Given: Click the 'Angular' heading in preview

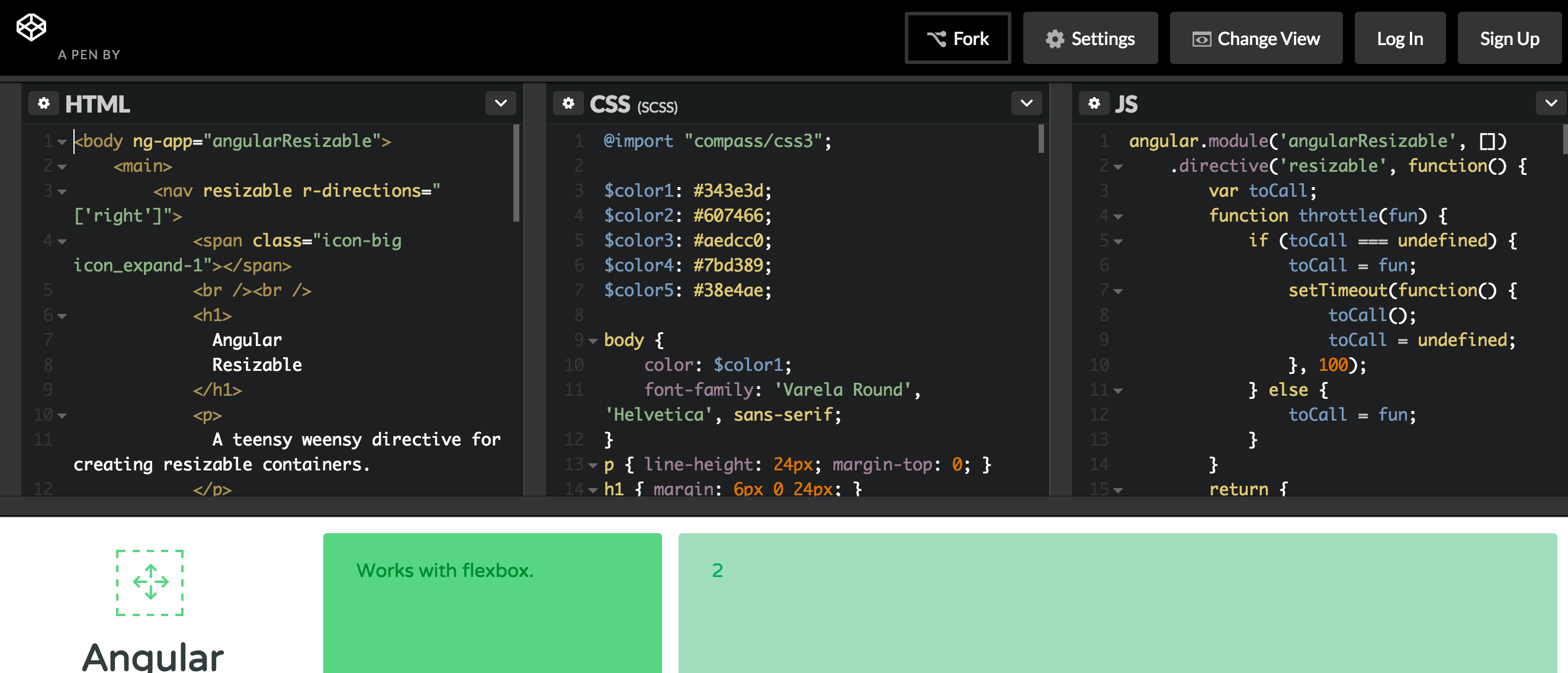Looking at the screenshot, I should 153,656.
